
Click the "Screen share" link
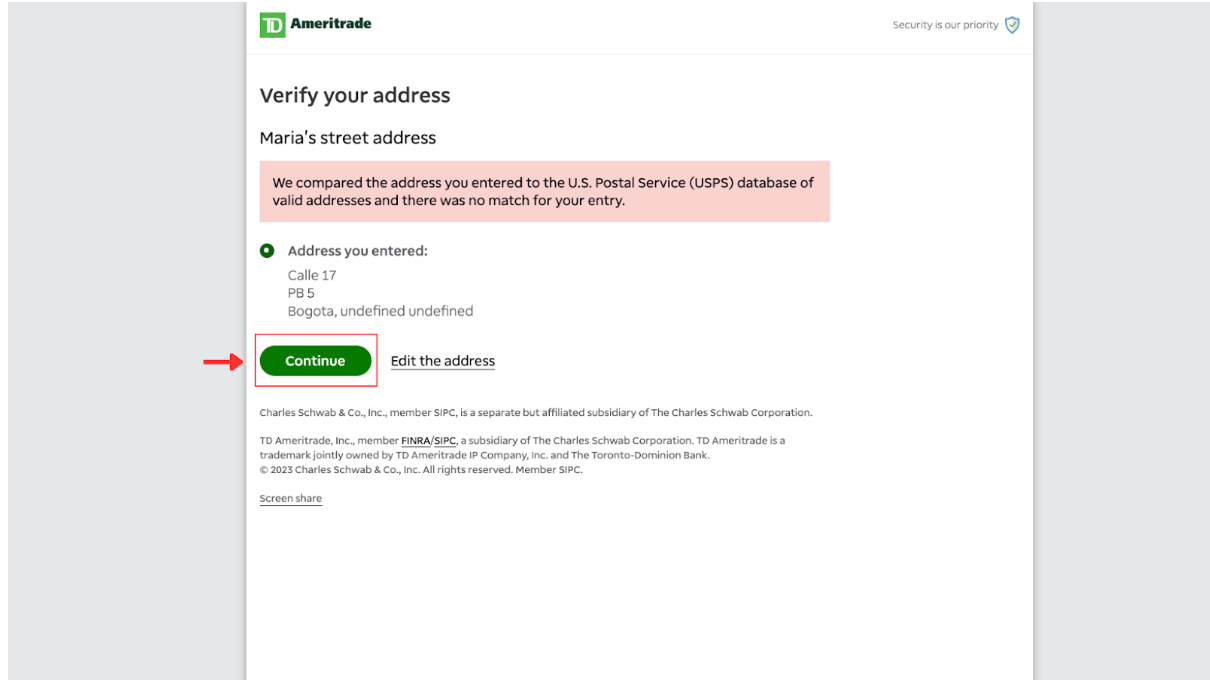(290, 498)
